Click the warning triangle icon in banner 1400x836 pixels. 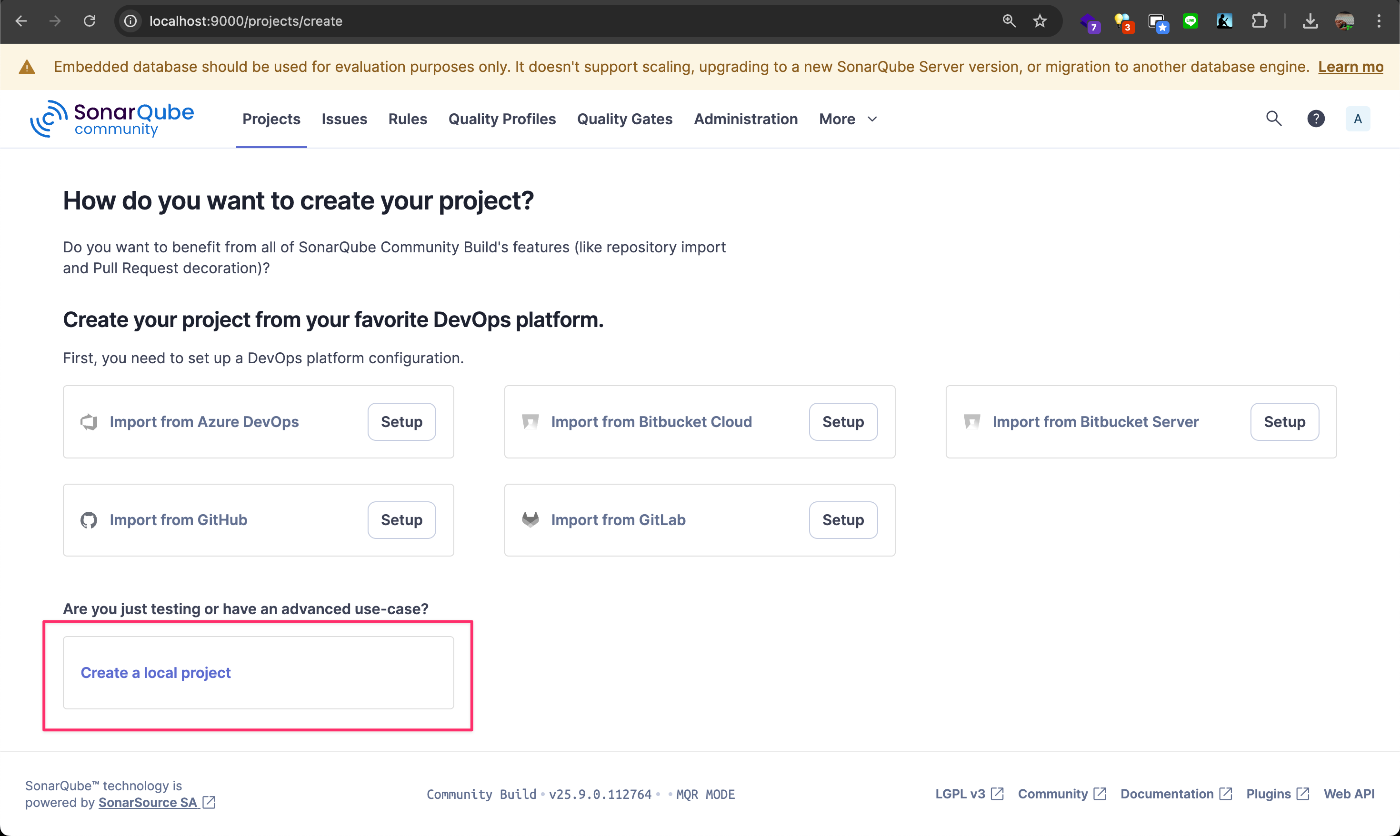click(27, 67)
